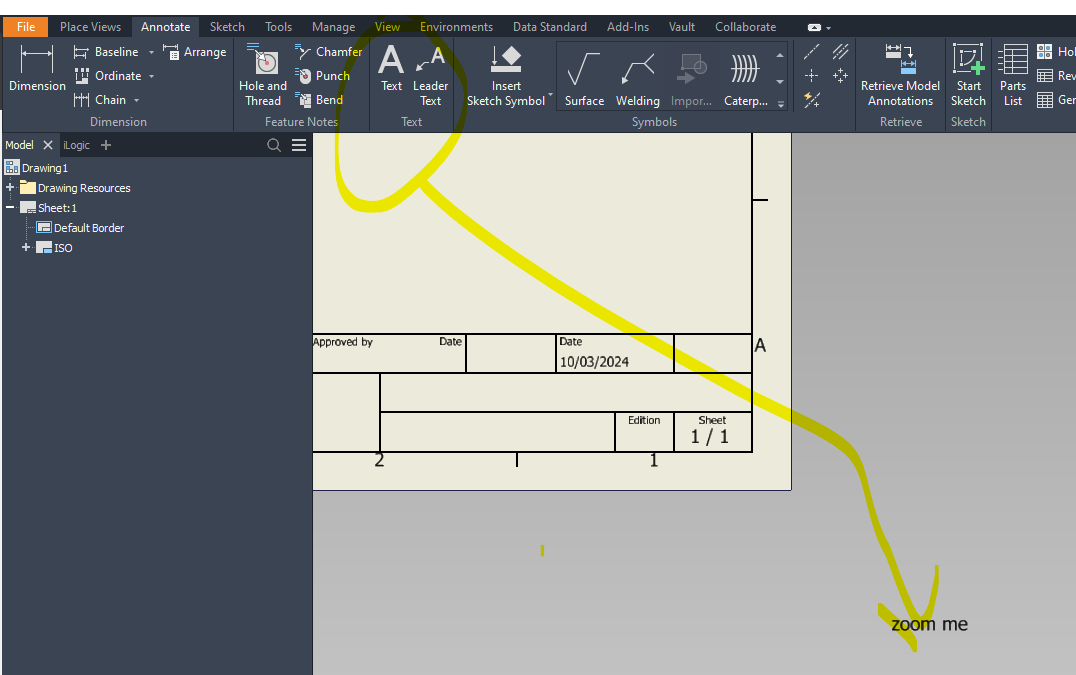The width and height of the screenshot is (1076, 675).
Task: Click Retrieve Model Annotations
Action: (899, 75)
